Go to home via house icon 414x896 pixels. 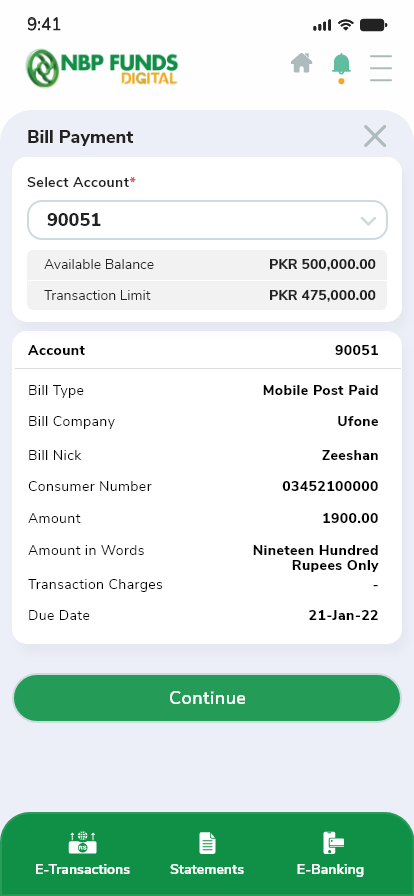pos(301,63)
